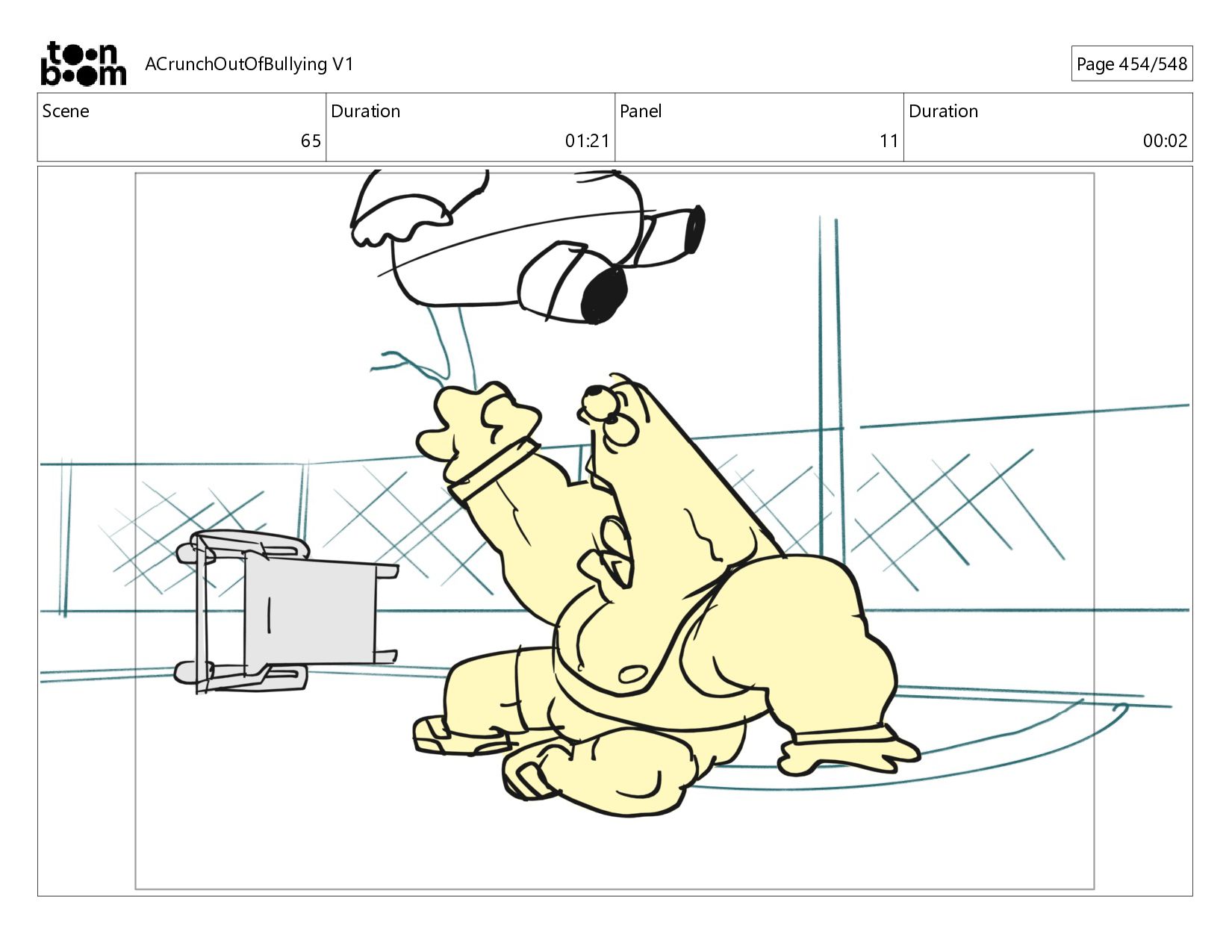Viewport: 1232px width, 952px height.
Task: Click the 'Page 454/548' indicator
Action: (x=1131, y=64)
